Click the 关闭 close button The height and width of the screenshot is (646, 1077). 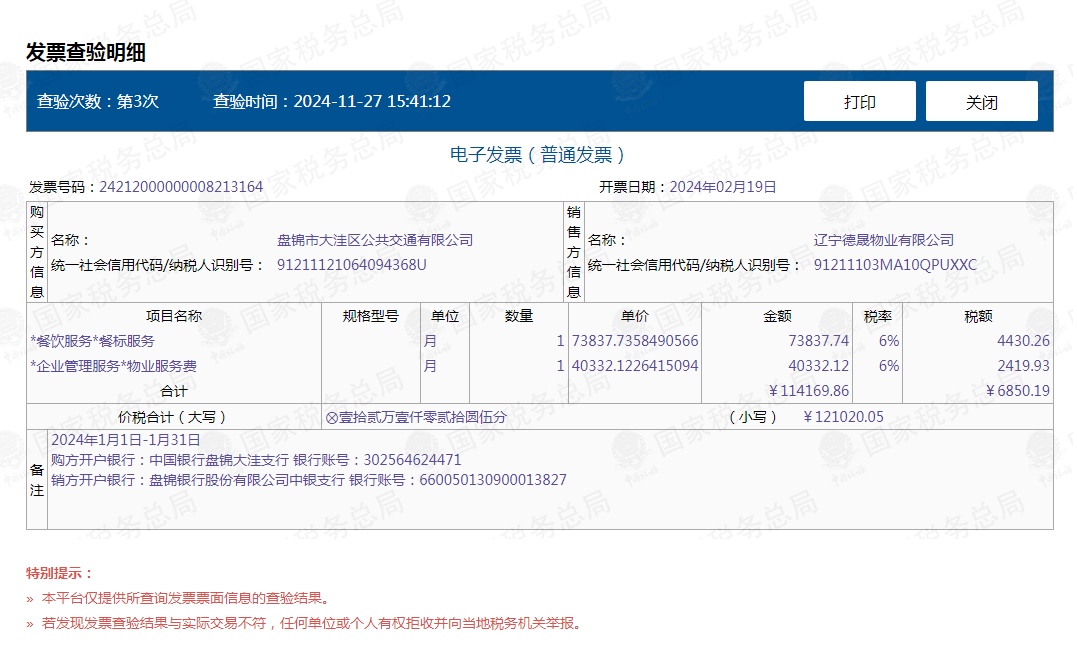[982, 102]
